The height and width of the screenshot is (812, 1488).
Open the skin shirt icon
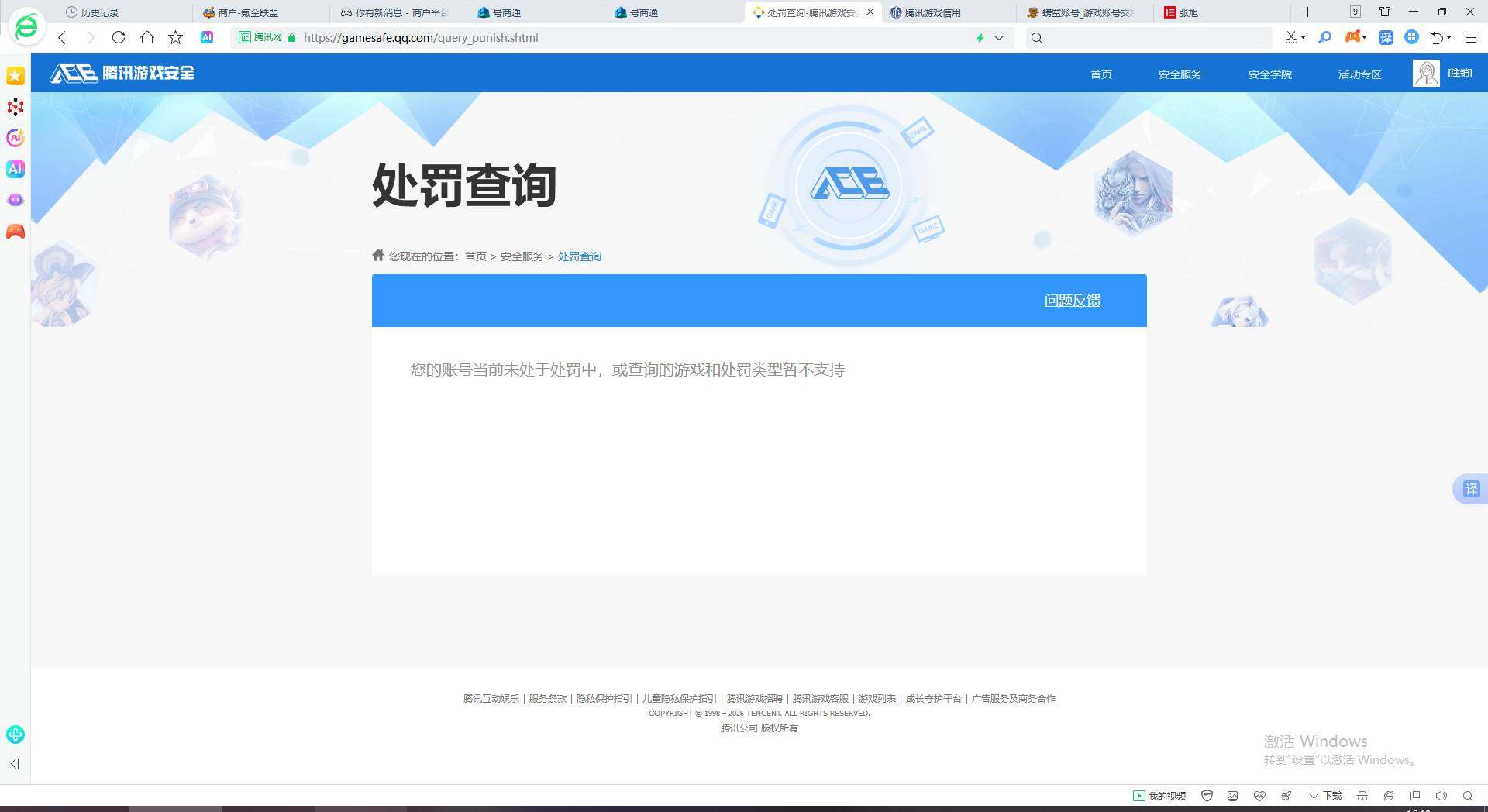(x=1385, y=12)
